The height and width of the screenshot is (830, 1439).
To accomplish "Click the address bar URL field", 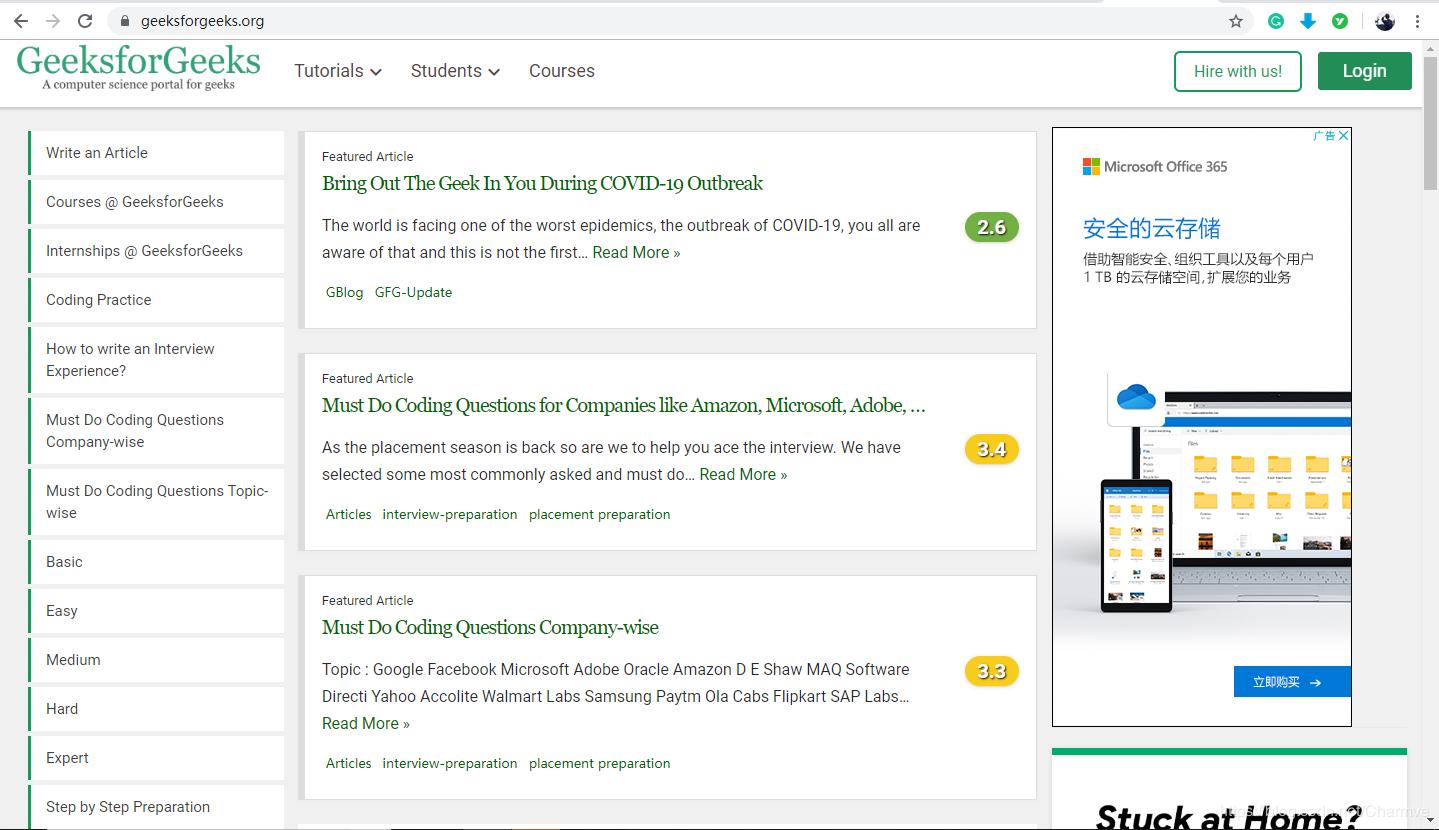I will (x=600, y=21).
